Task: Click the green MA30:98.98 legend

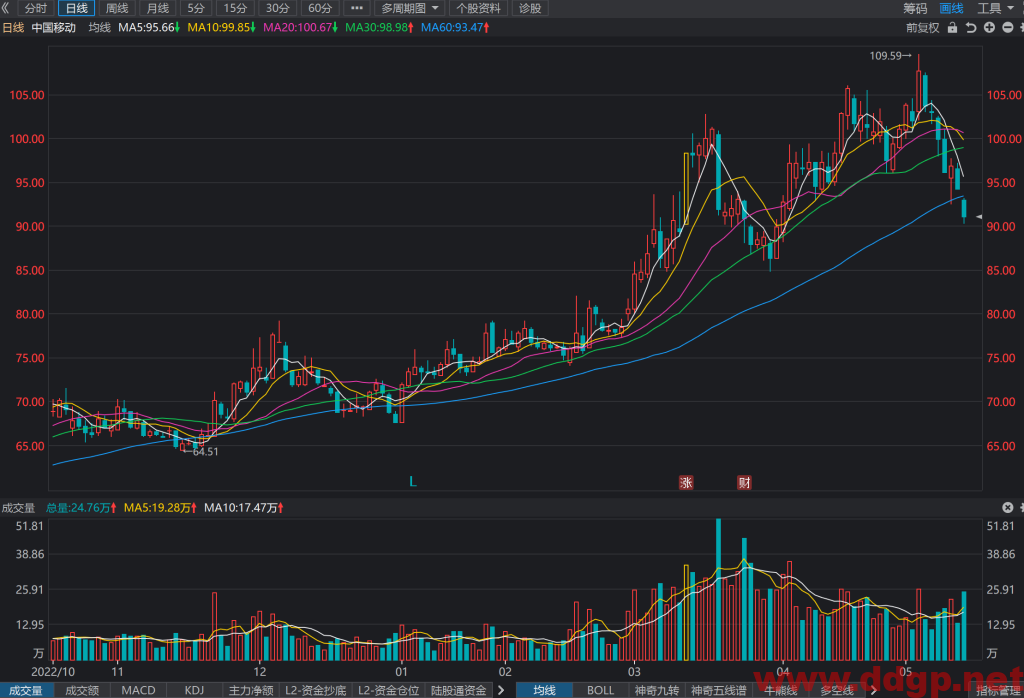Action: click(379, 27)
